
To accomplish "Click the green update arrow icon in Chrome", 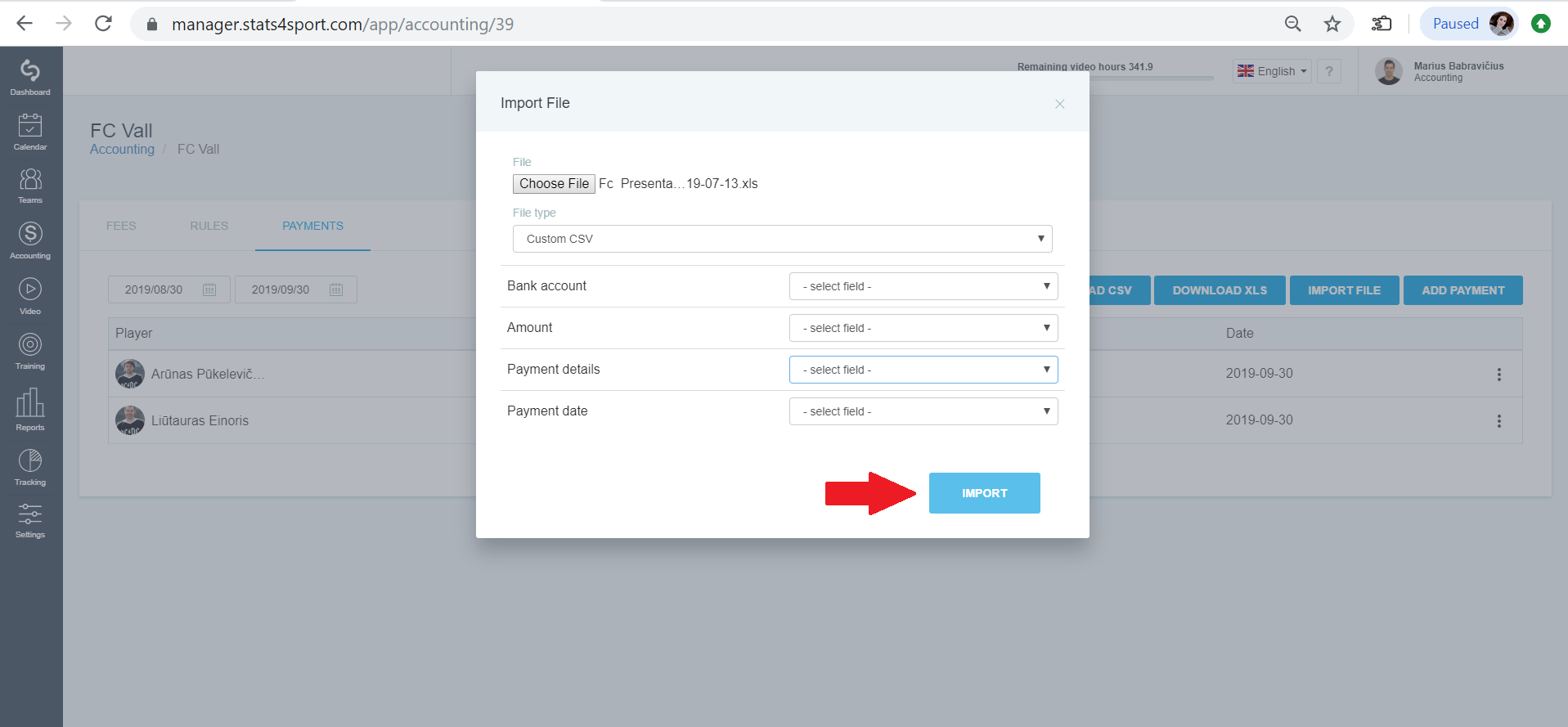I will [1541, 24].
